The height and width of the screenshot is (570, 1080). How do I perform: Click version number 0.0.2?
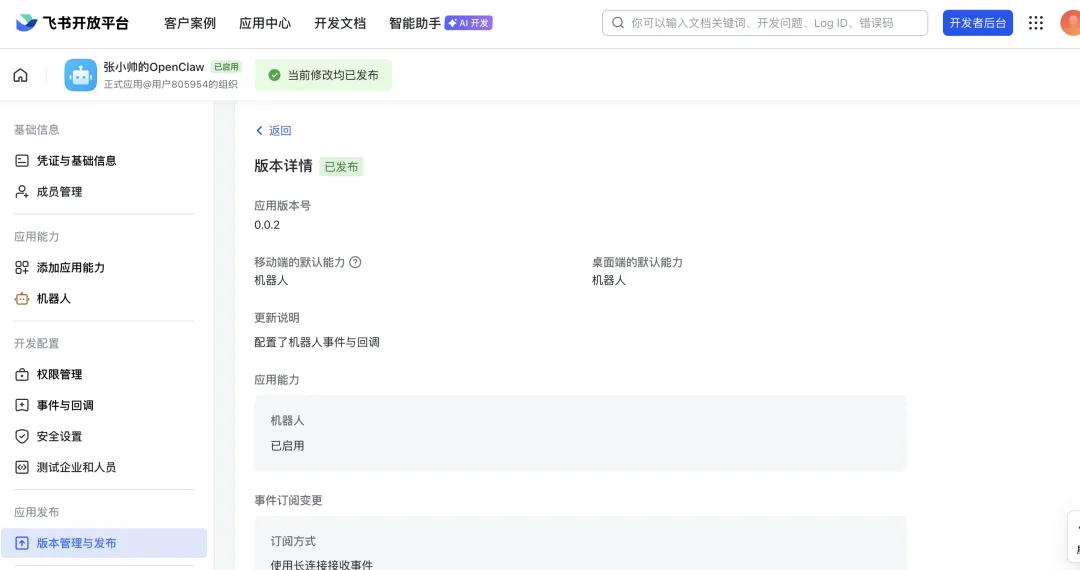(267, 225)
